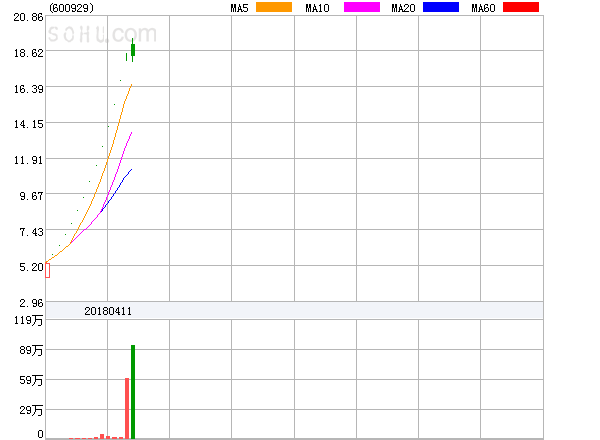Click the 2.96 price axis label

(31, 303)
